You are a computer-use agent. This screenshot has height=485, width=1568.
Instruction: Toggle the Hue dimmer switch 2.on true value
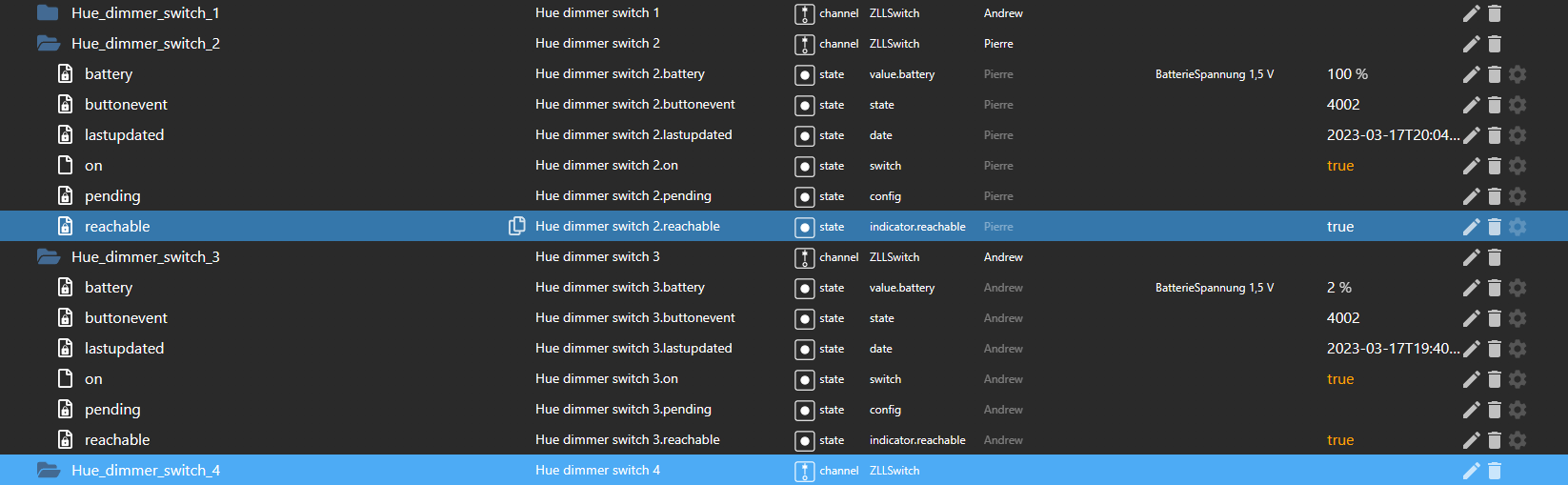pos(1340,166)
